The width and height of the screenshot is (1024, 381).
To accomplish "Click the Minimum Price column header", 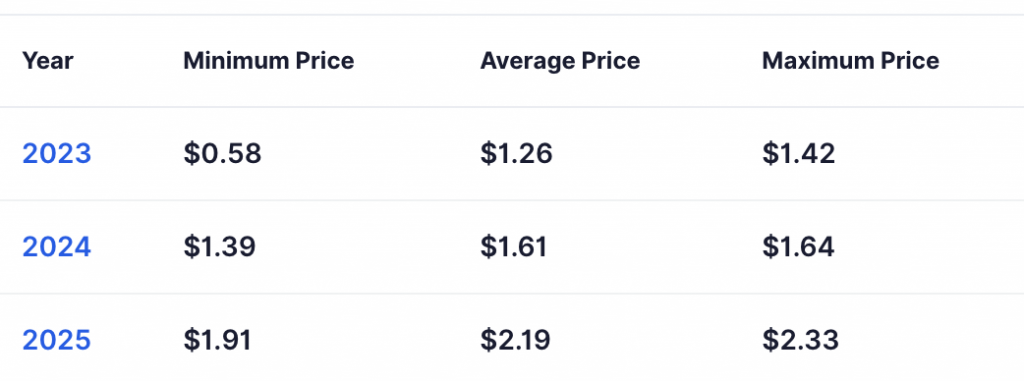I will click(268, 61).
